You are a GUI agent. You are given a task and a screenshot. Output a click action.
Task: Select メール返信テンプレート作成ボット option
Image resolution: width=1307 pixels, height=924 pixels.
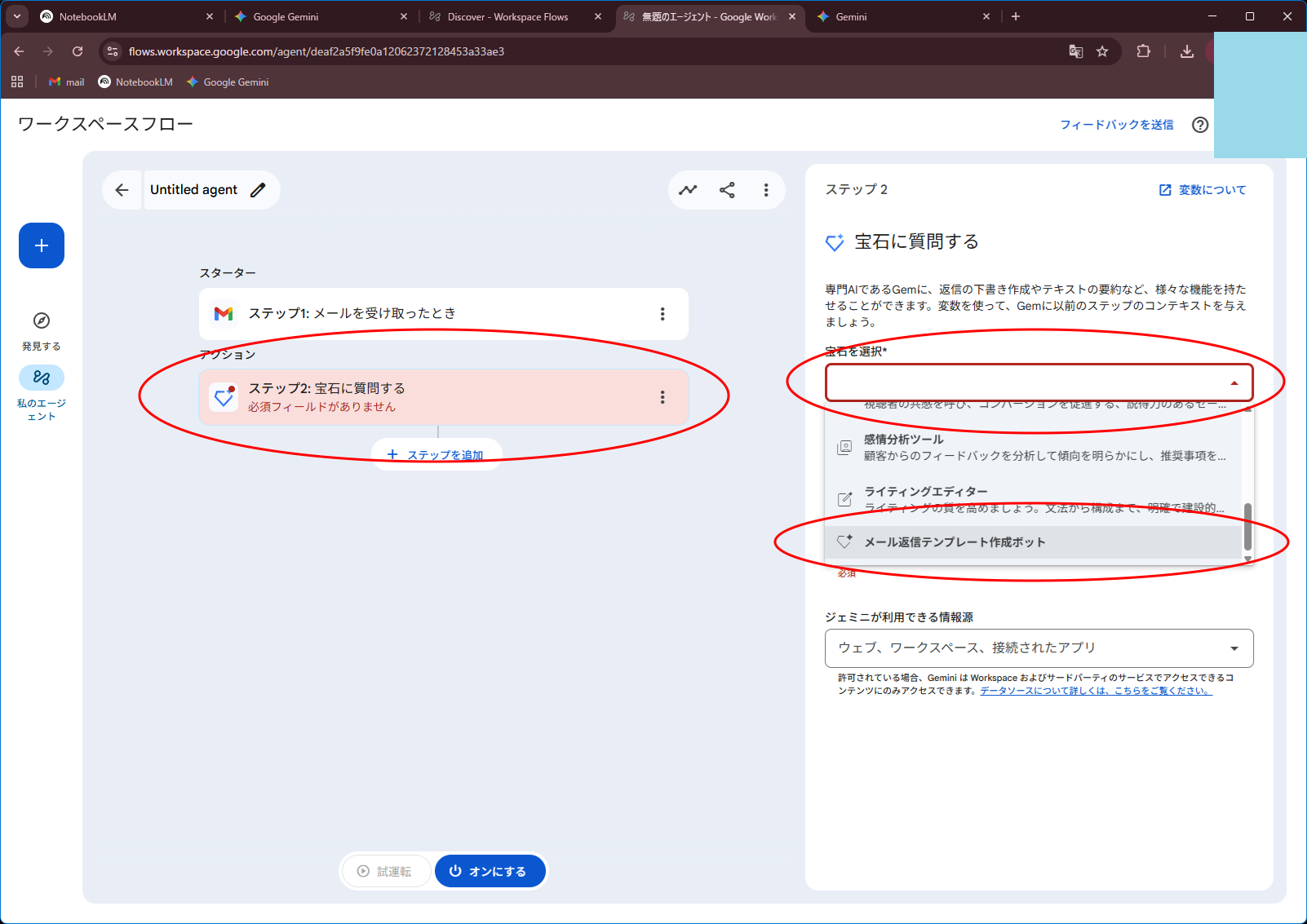pos(954,542)
